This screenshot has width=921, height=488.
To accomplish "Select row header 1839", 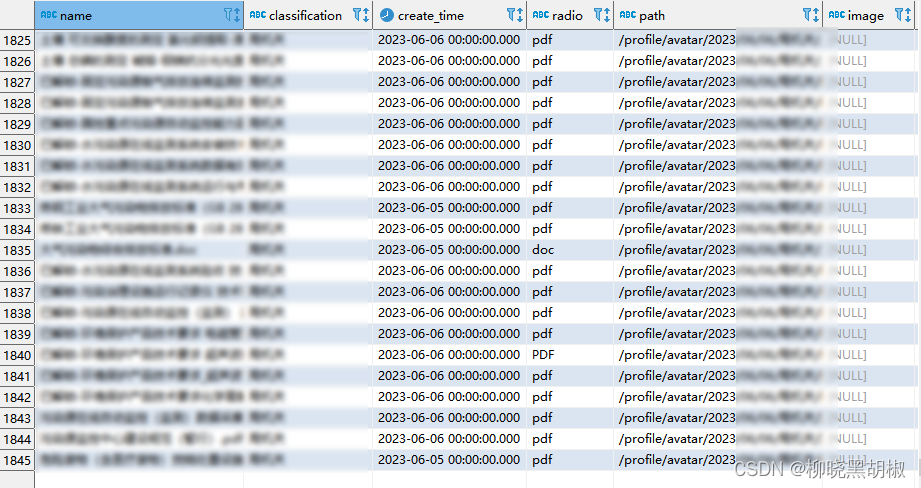I will click(x=17, y=334).
